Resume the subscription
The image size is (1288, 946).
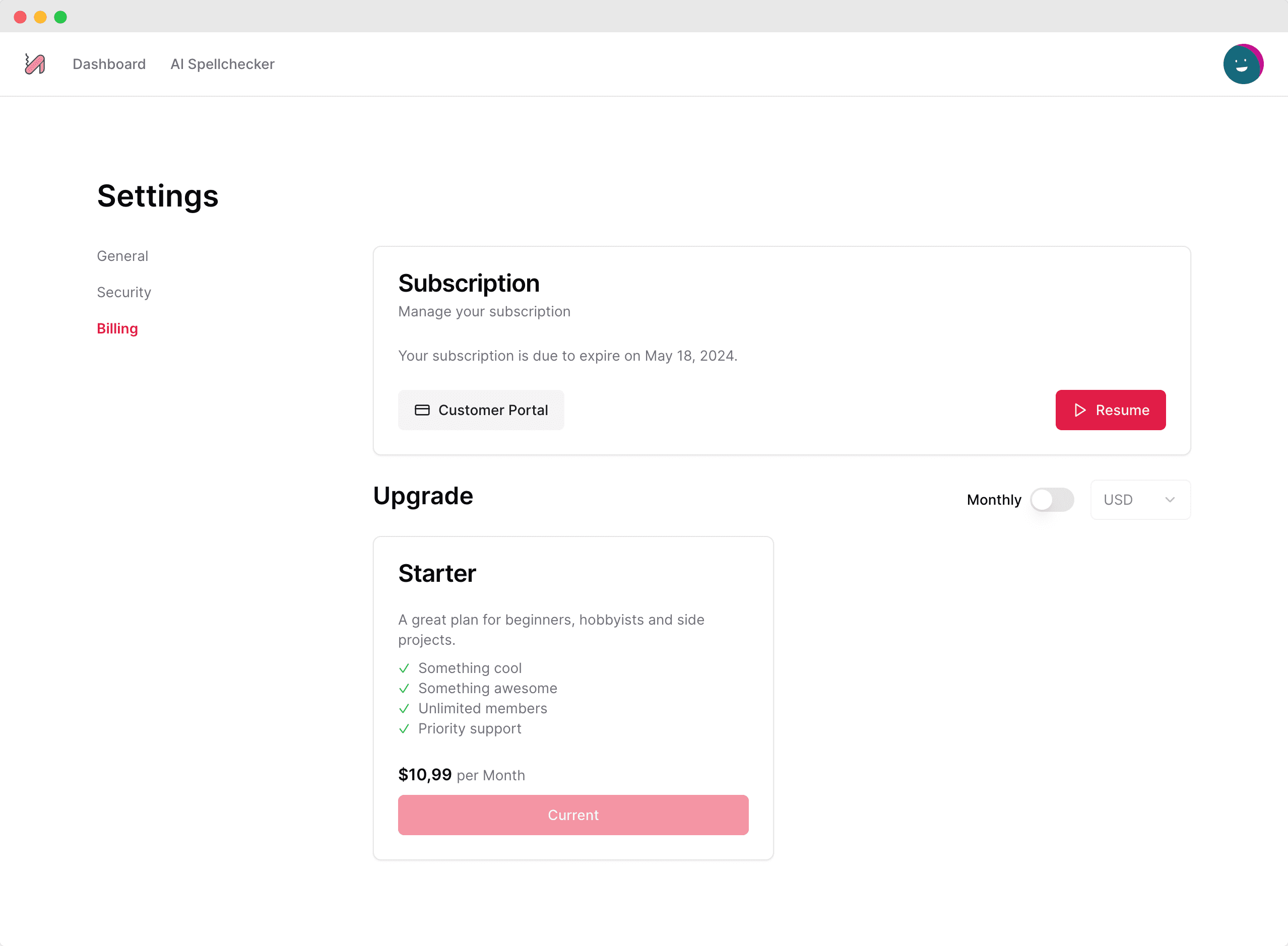[1111, 410]
